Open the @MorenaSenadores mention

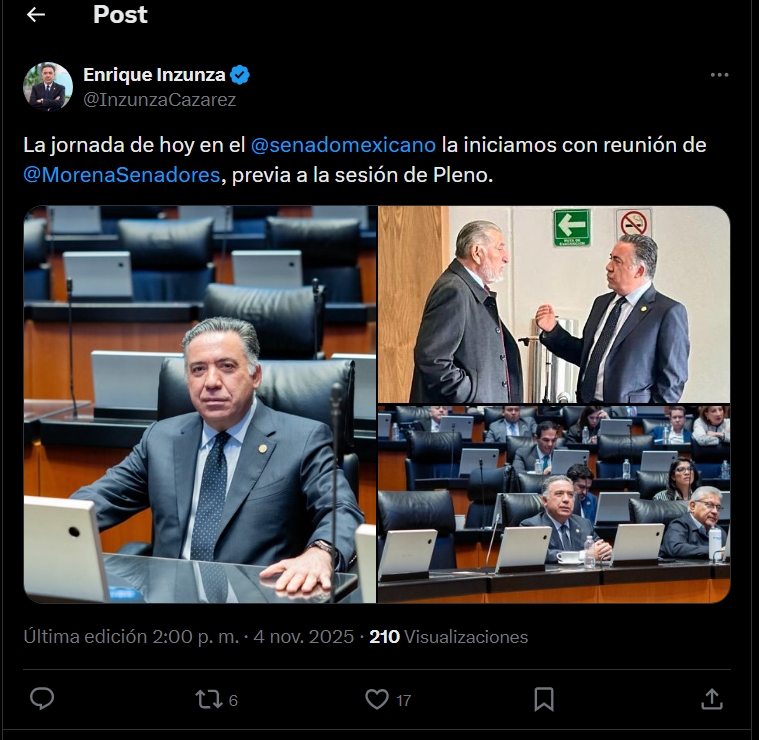pyautogui.click(x=121, y=175)
